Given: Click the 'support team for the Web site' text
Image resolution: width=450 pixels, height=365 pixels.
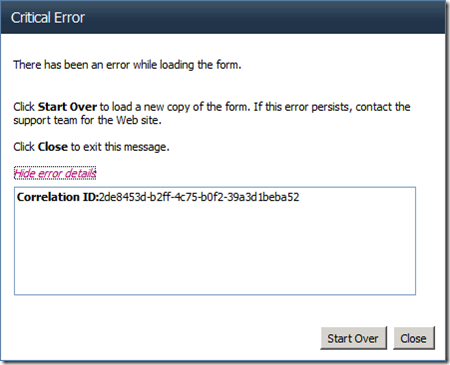Looking at the screenshot, I should point(87,120).
